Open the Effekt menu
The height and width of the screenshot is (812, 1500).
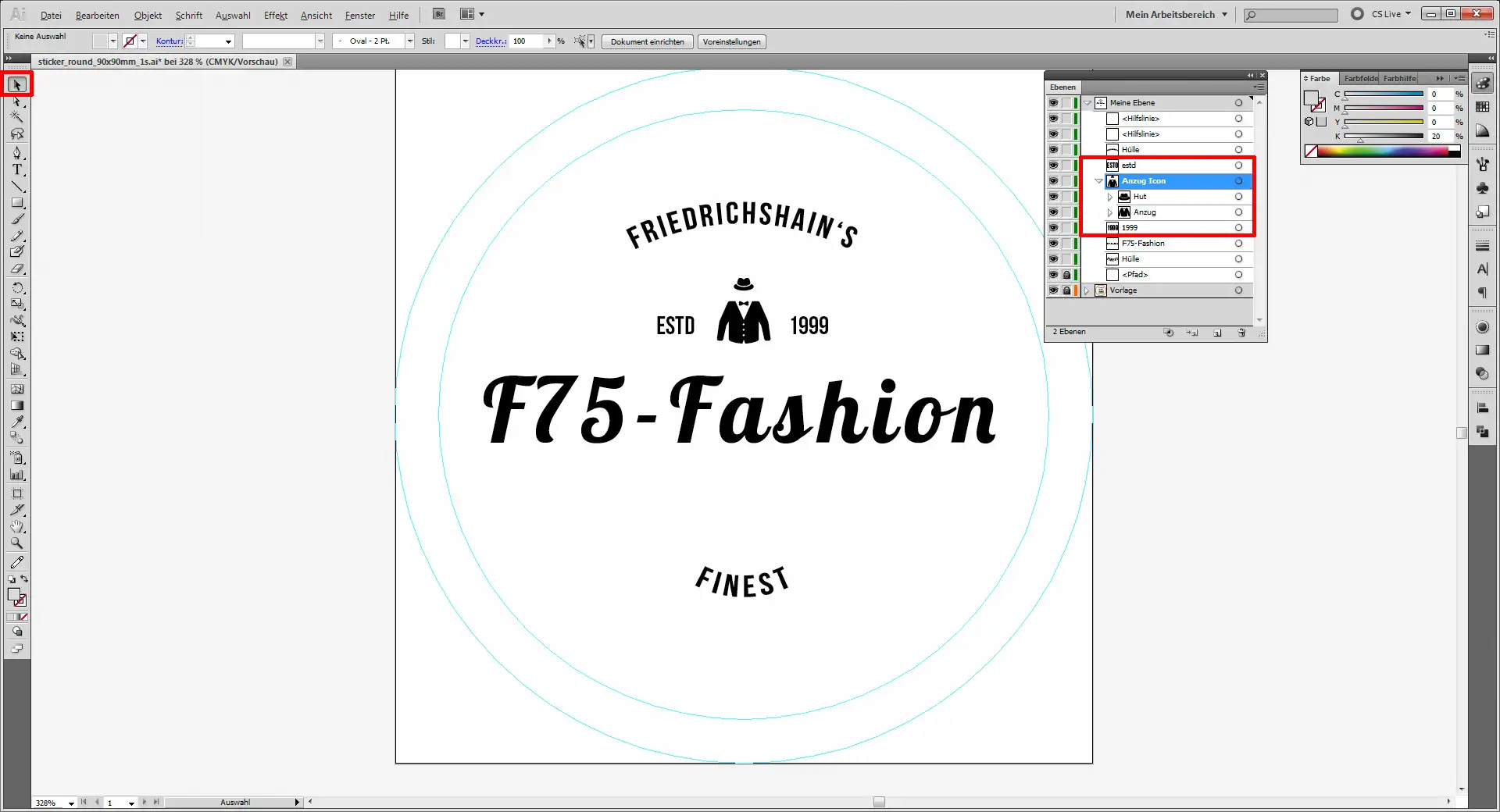click(x=275, y=16)
